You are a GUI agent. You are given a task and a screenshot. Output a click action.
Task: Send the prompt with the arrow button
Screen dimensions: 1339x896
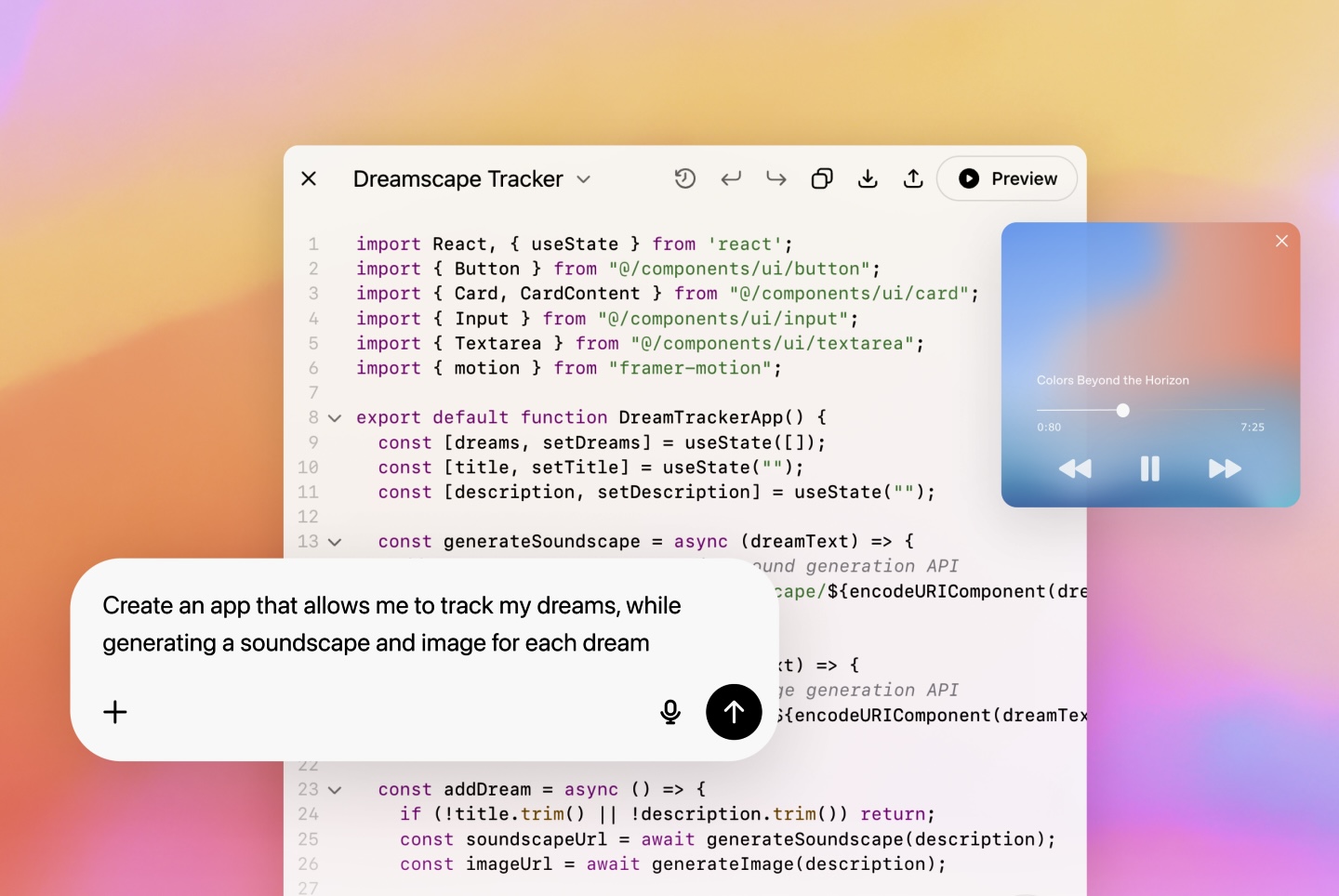click(x=734, y=712)
